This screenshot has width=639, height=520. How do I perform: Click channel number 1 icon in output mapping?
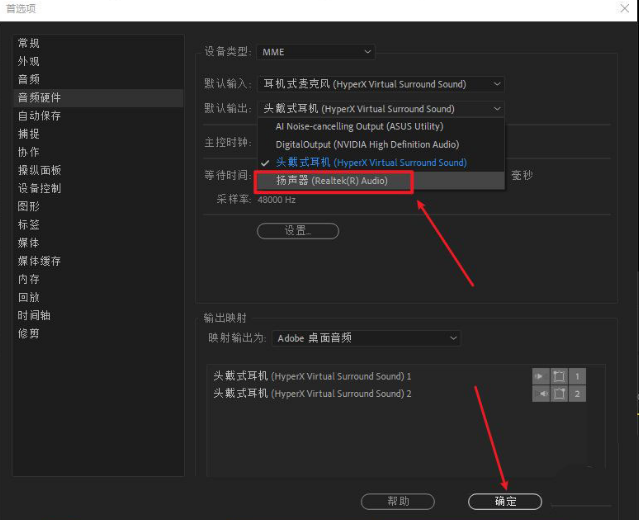[577, 376]
